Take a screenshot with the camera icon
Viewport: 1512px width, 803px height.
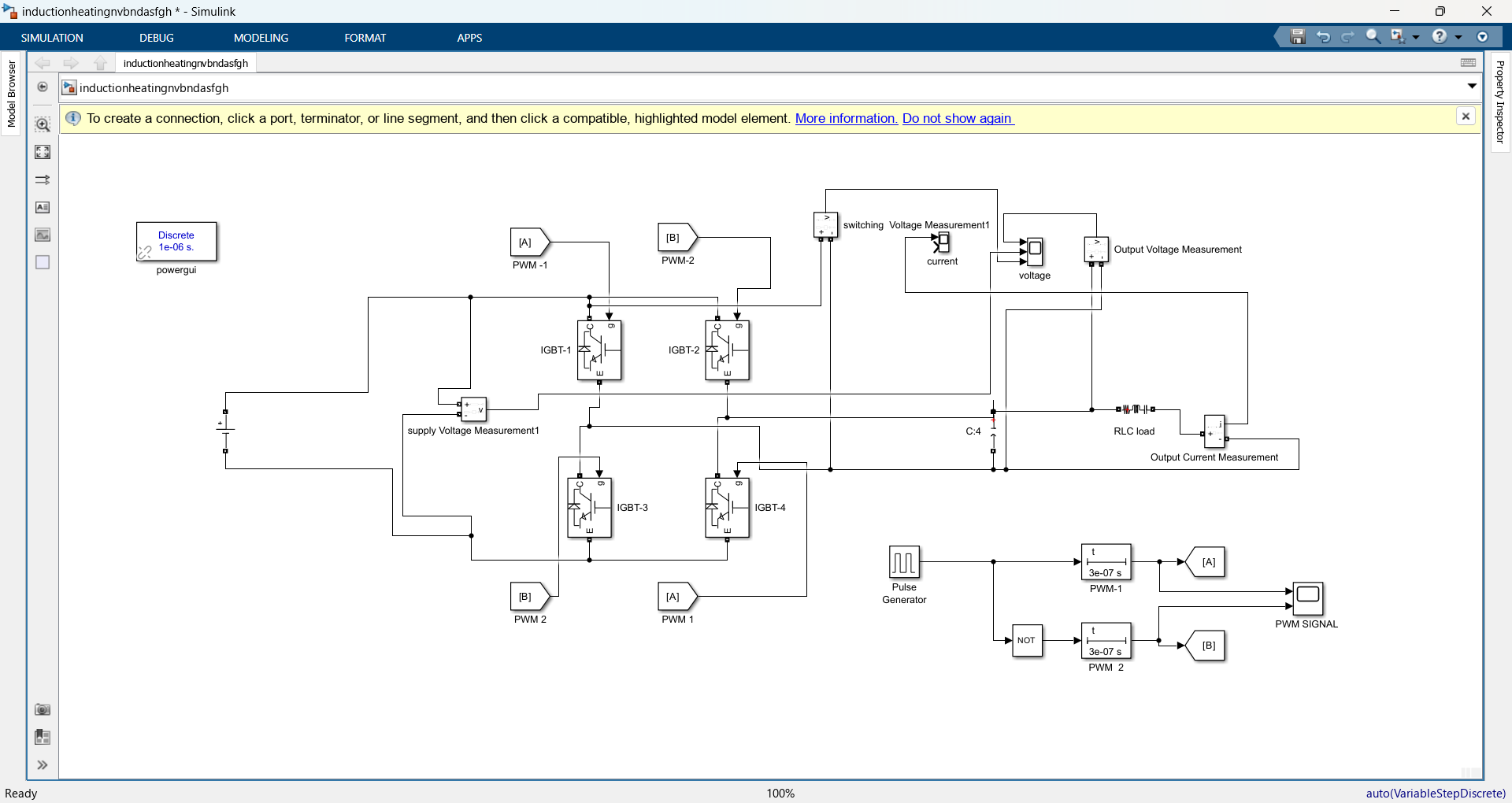(43, 709)
